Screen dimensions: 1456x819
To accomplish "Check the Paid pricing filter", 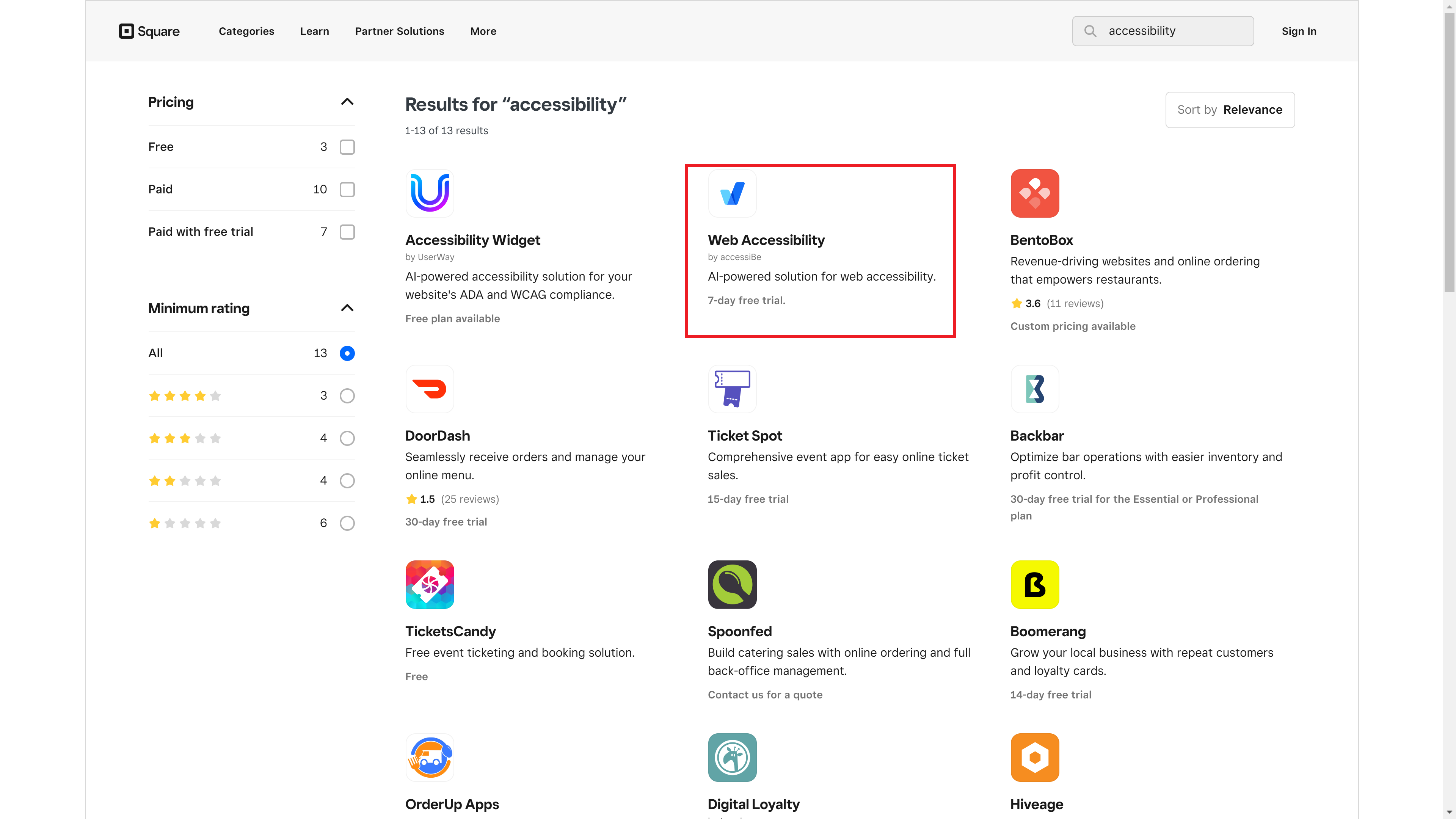I will tap(347, 189).
